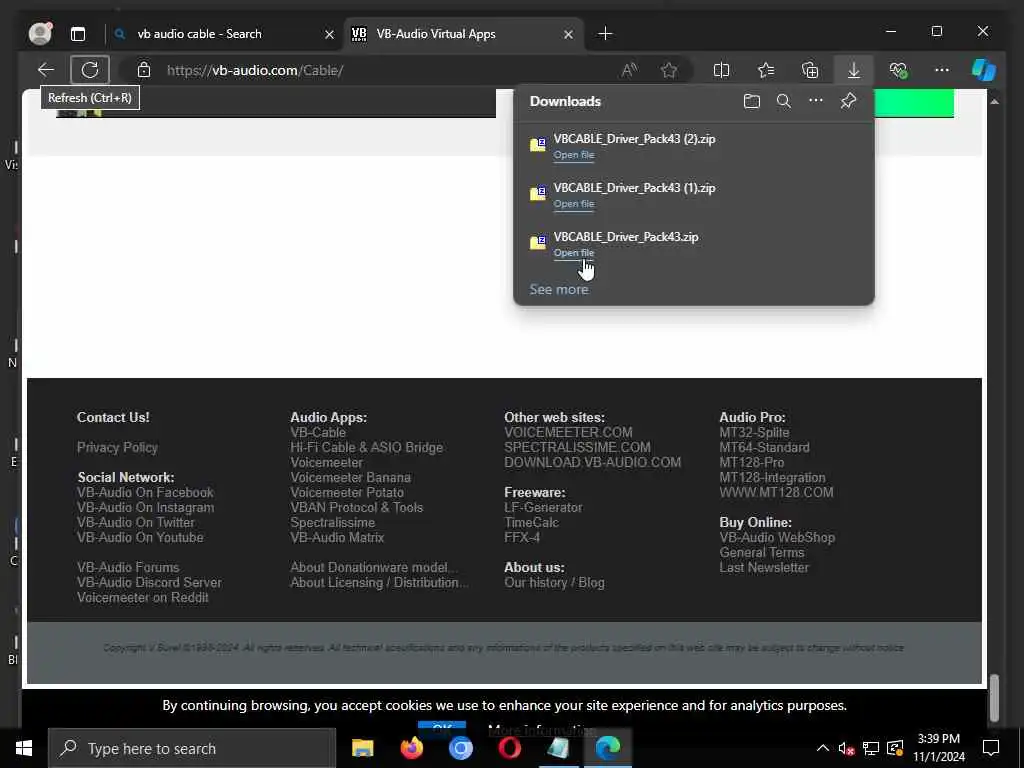Visit DOWNLOAD.VB-AUDIO.COM link
The image size is (1024, 768).
(x=592, y=462)
